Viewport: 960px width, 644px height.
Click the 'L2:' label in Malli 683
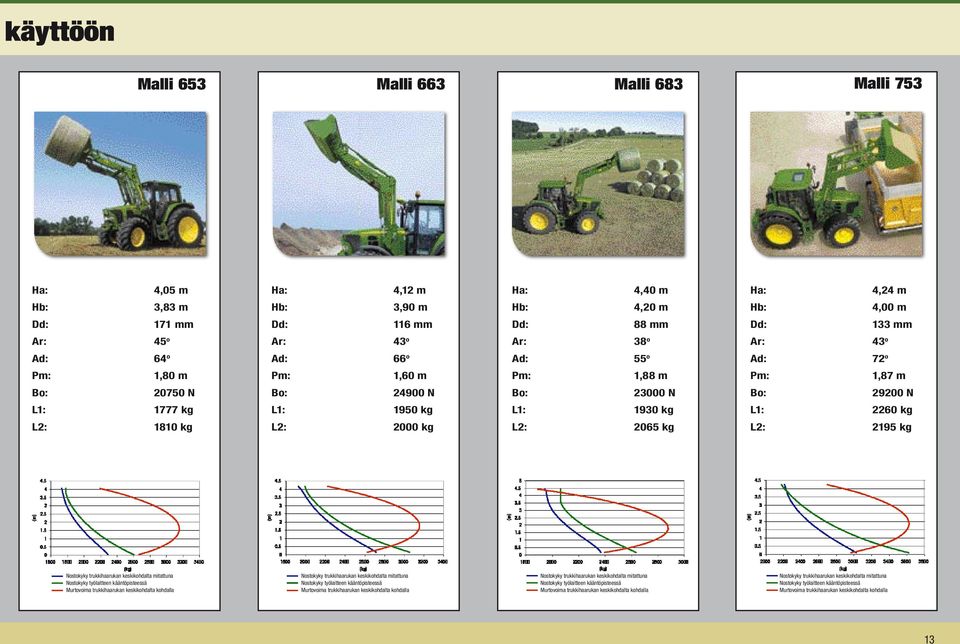519,427
